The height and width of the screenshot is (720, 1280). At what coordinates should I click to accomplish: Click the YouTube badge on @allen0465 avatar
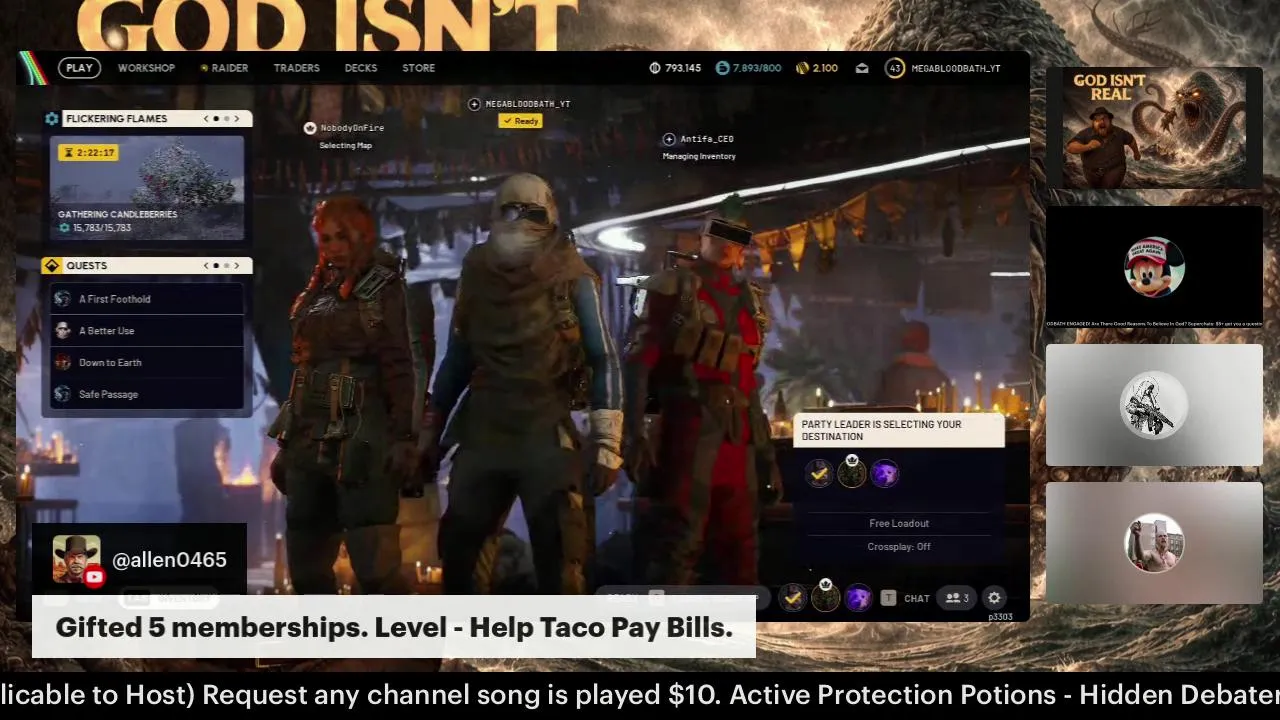94,577
